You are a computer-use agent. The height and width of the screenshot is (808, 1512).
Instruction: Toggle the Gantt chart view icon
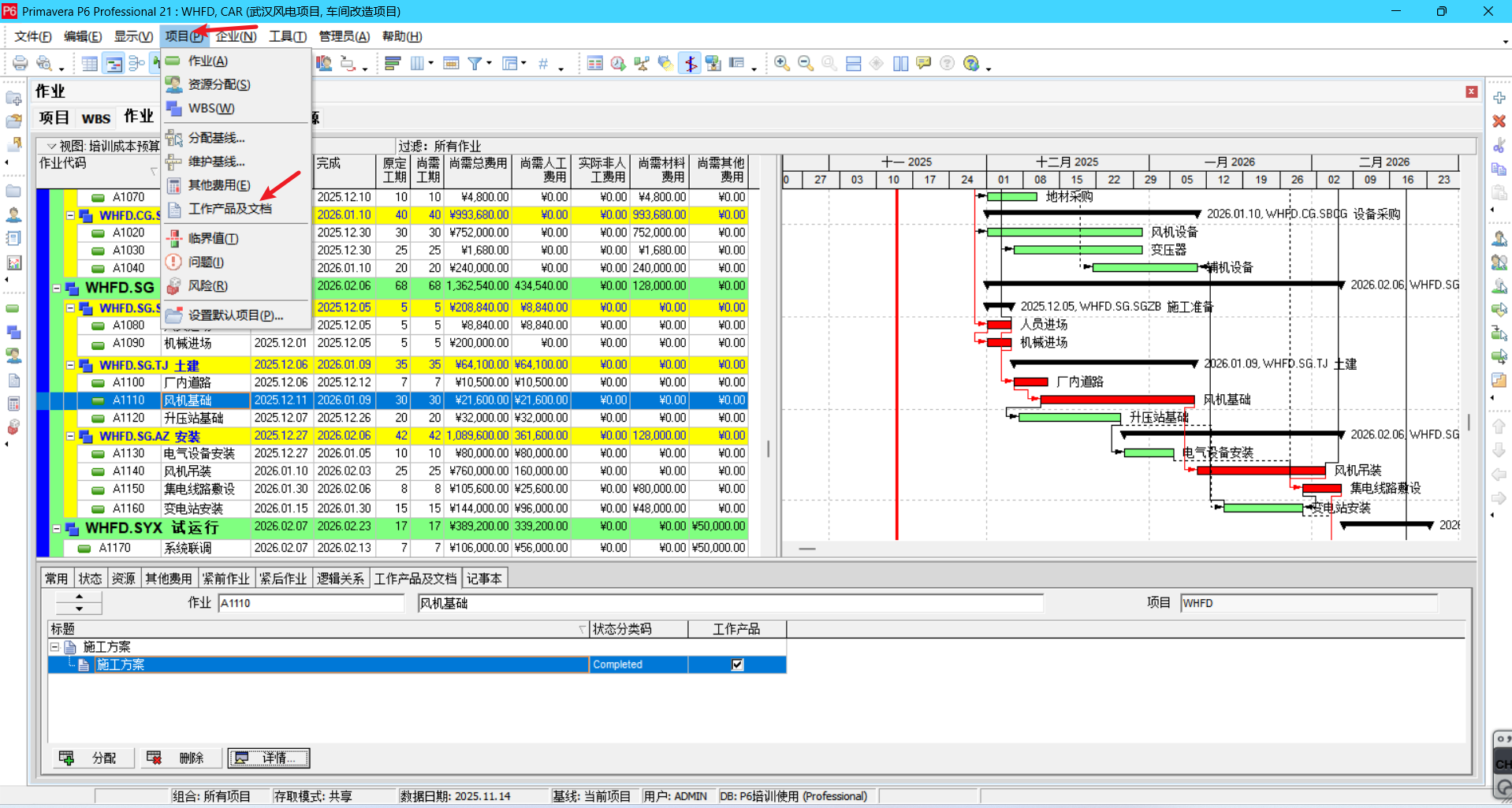[114, 64]
